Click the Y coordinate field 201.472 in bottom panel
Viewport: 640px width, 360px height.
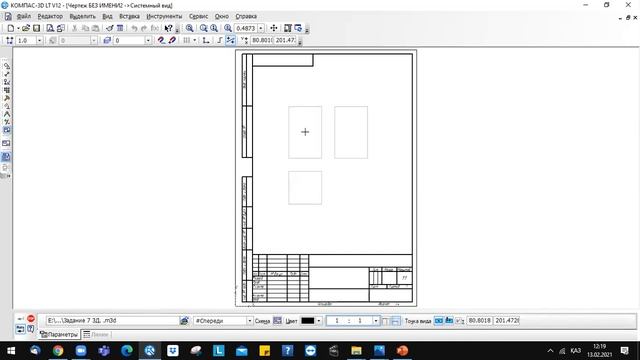tap(507, 321)
